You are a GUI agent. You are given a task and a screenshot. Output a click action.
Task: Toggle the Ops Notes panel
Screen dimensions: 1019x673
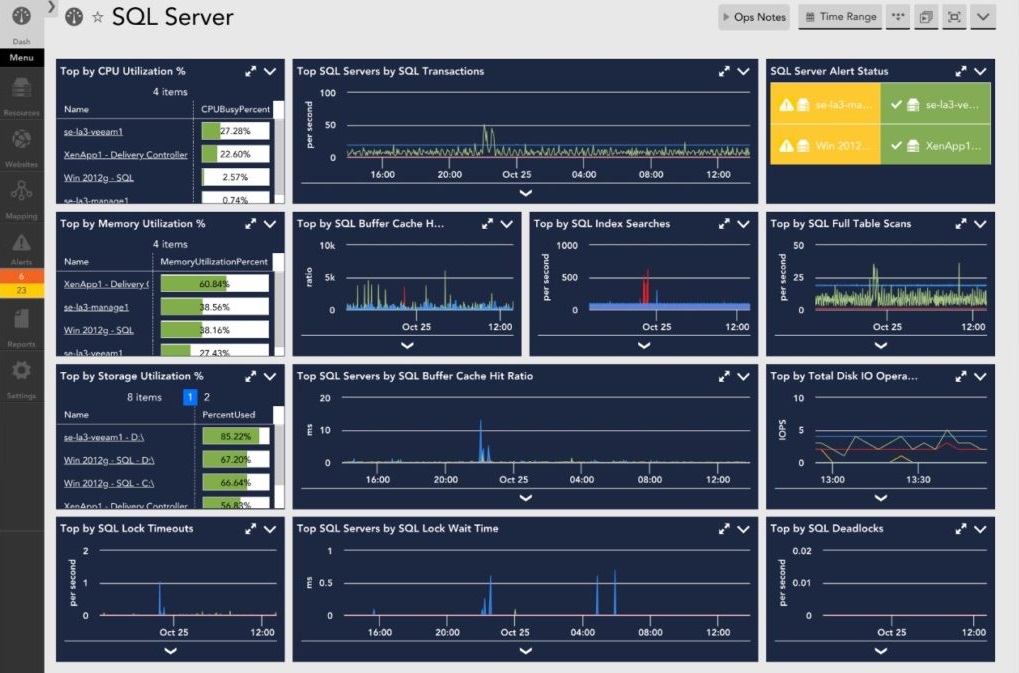(x=754, y=17)
